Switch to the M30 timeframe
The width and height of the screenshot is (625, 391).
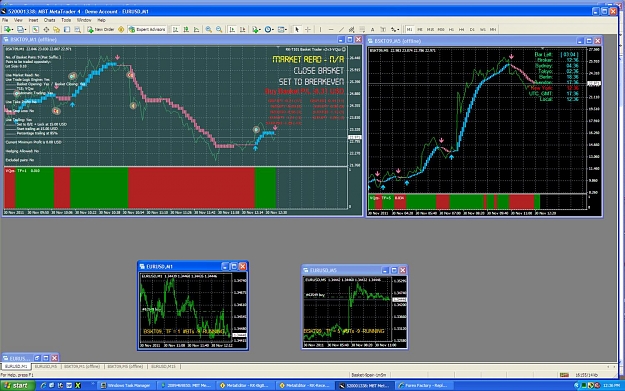(441, 29)
